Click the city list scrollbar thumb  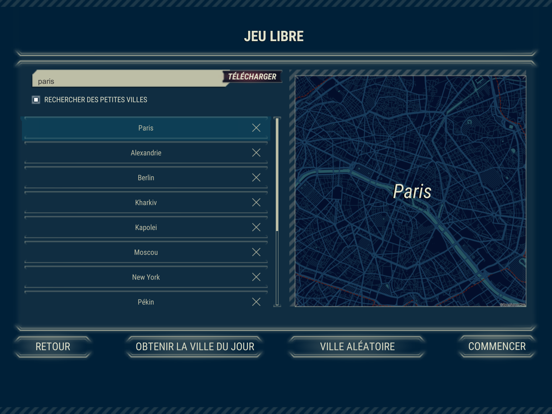(x=277, y=175)
